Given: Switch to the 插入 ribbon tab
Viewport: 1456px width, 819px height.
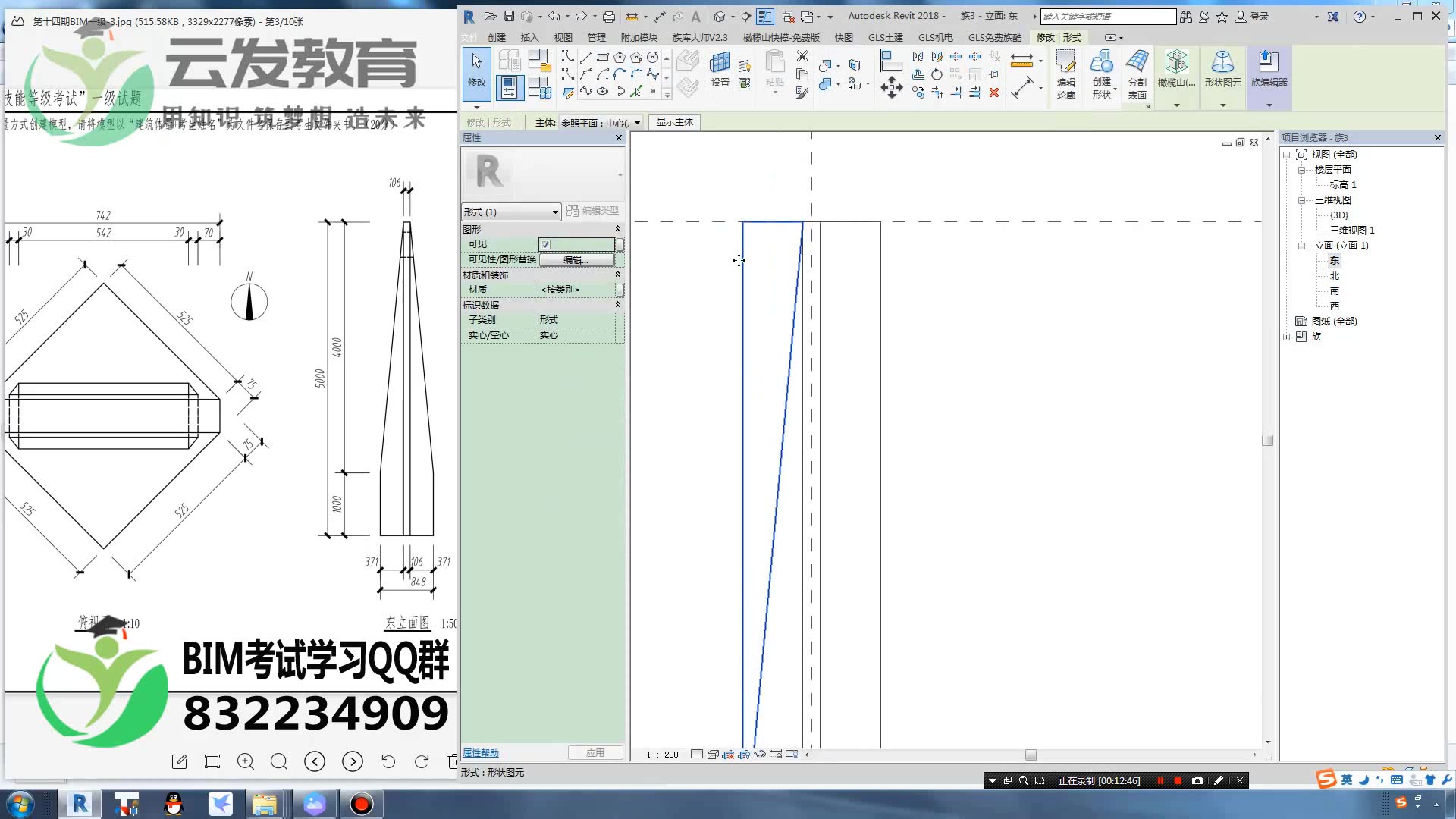Looking at the screenshot, I should click(x=529, y=36).
